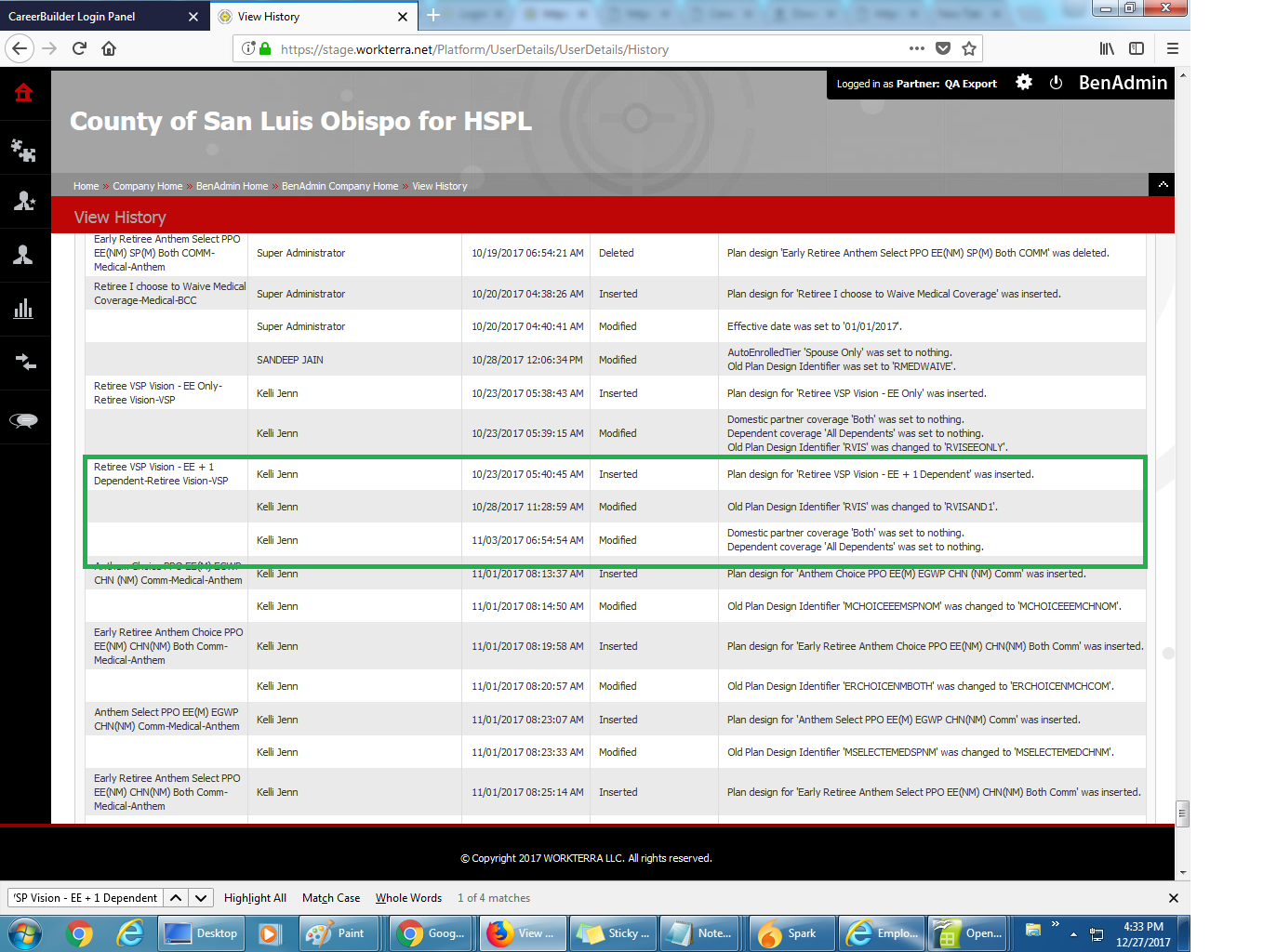Click BenAdmin Company Home breadcrumb link
The height and width of the screenshot is (952, 1263).
tap(339, 186)
